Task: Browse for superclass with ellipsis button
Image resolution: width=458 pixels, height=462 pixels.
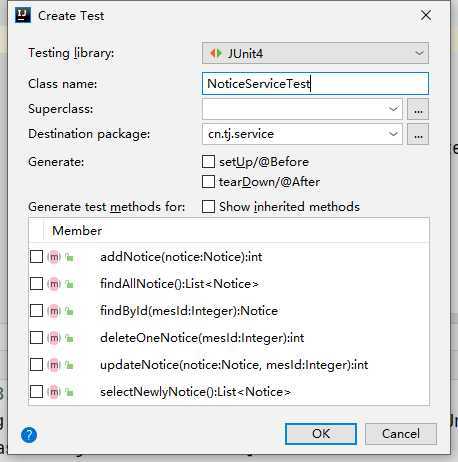Action: (x=418, y=109)
